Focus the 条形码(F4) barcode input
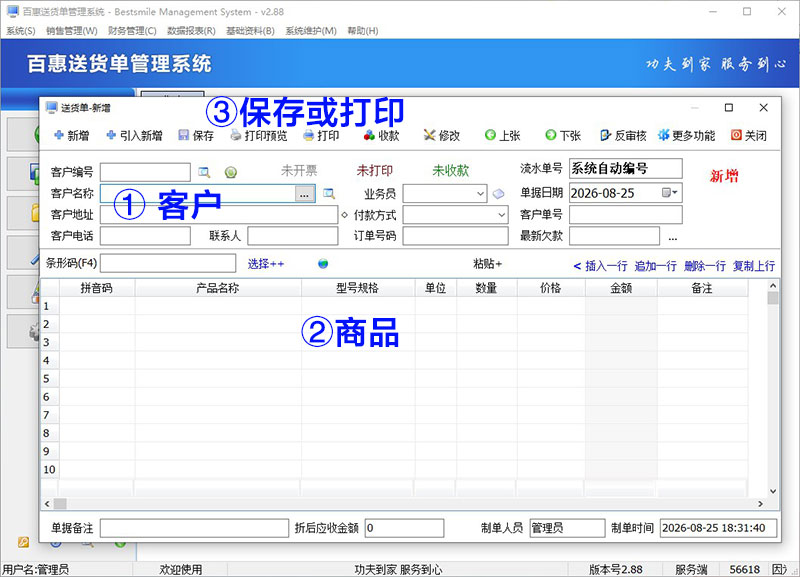800x577 pixels. 168,263
